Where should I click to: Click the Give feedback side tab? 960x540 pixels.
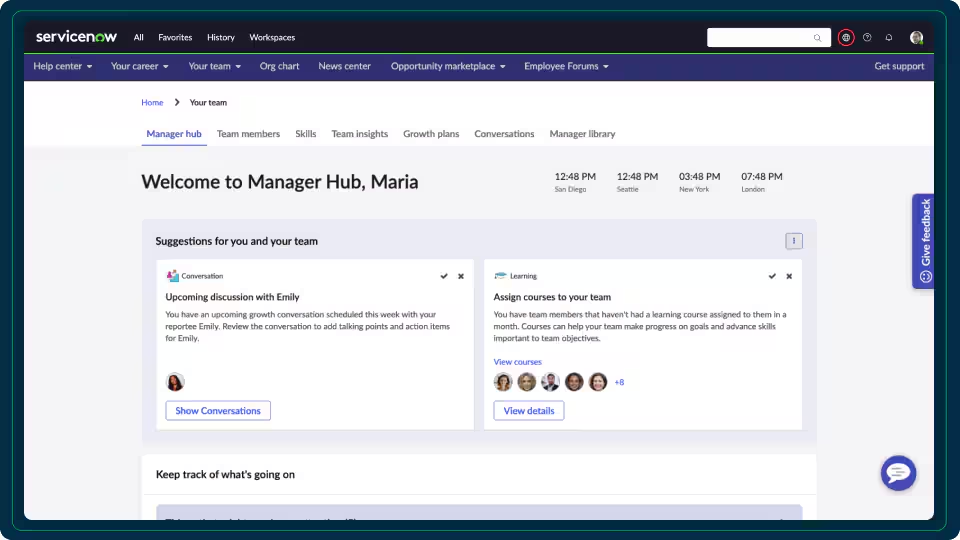(x=924, y=241)
